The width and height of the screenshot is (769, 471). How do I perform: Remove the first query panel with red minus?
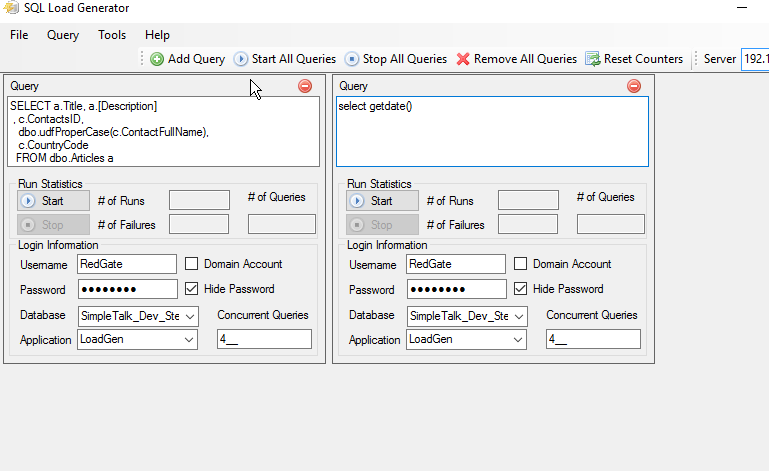click(x=305, y=86)
